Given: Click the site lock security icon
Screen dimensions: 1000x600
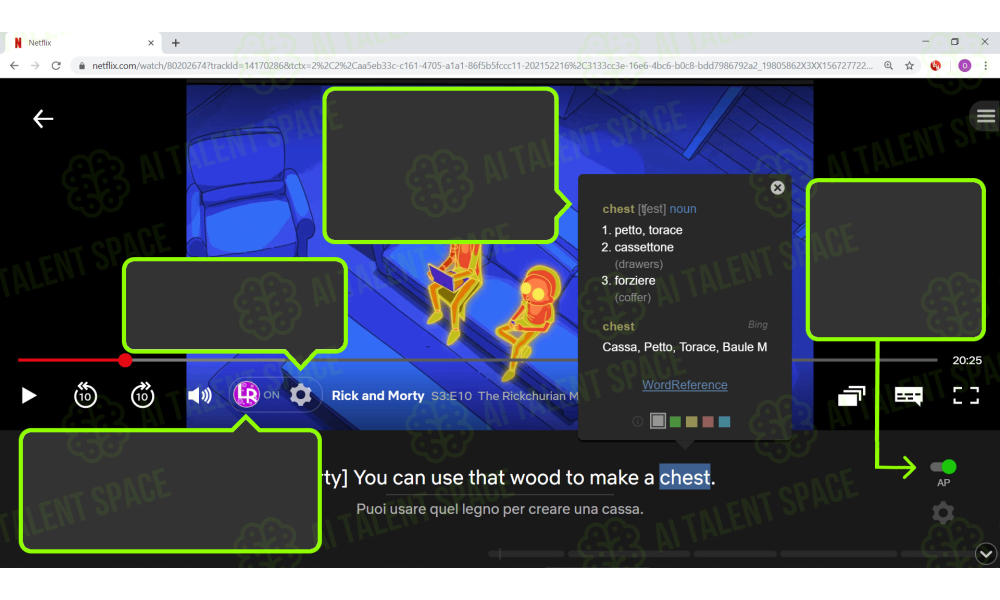Looking at the screenshot, I should (x=82, y=66).
